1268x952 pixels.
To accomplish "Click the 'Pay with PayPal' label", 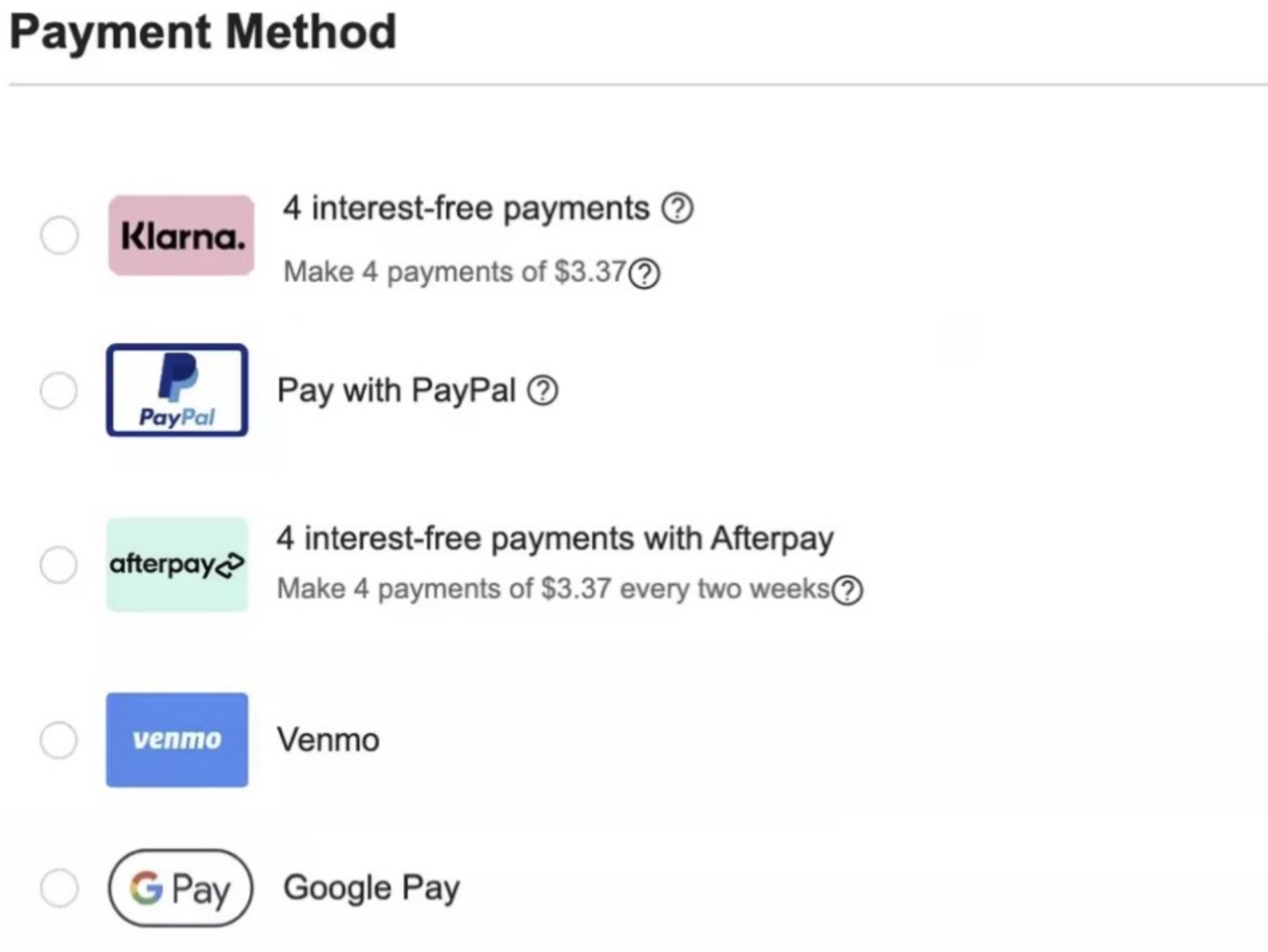I will click(396, 390).
